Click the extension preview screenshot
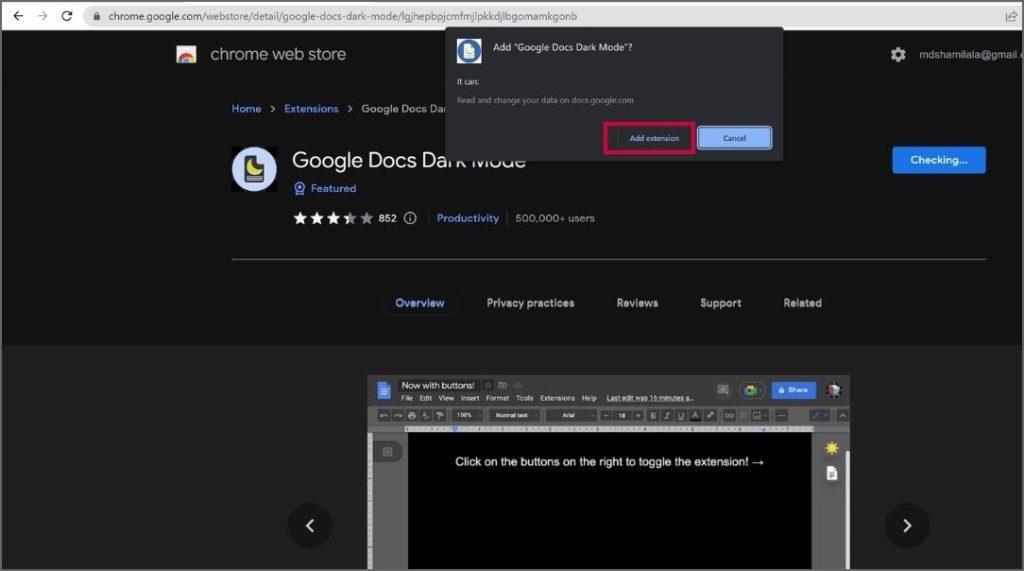The width and height of the screenshot is (1024, 571). point(608,472)
